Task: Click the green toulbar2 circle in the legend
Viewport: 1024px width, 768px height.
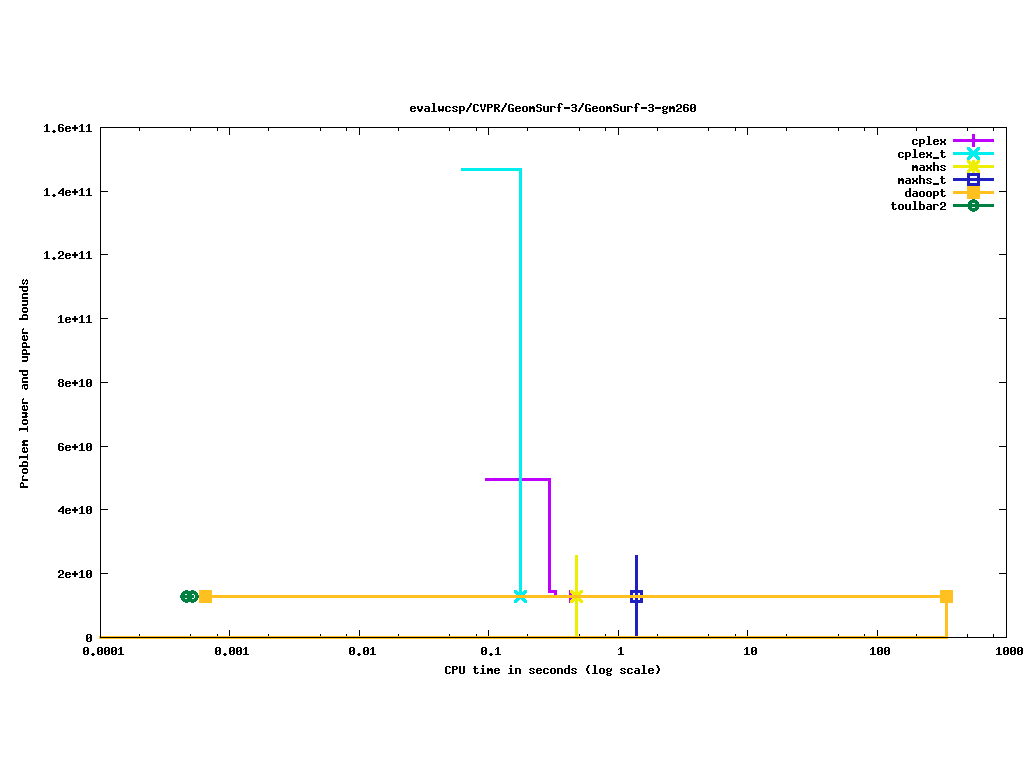Action: pos(973,206)
